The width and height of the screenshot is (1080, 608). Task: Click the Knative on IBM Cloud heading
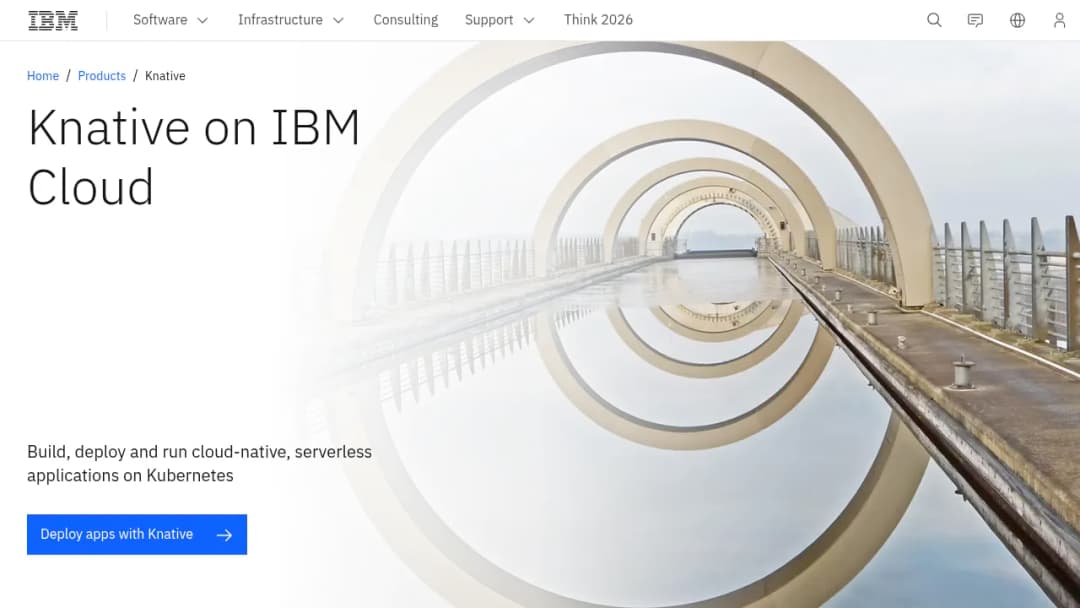pos(194,157)
